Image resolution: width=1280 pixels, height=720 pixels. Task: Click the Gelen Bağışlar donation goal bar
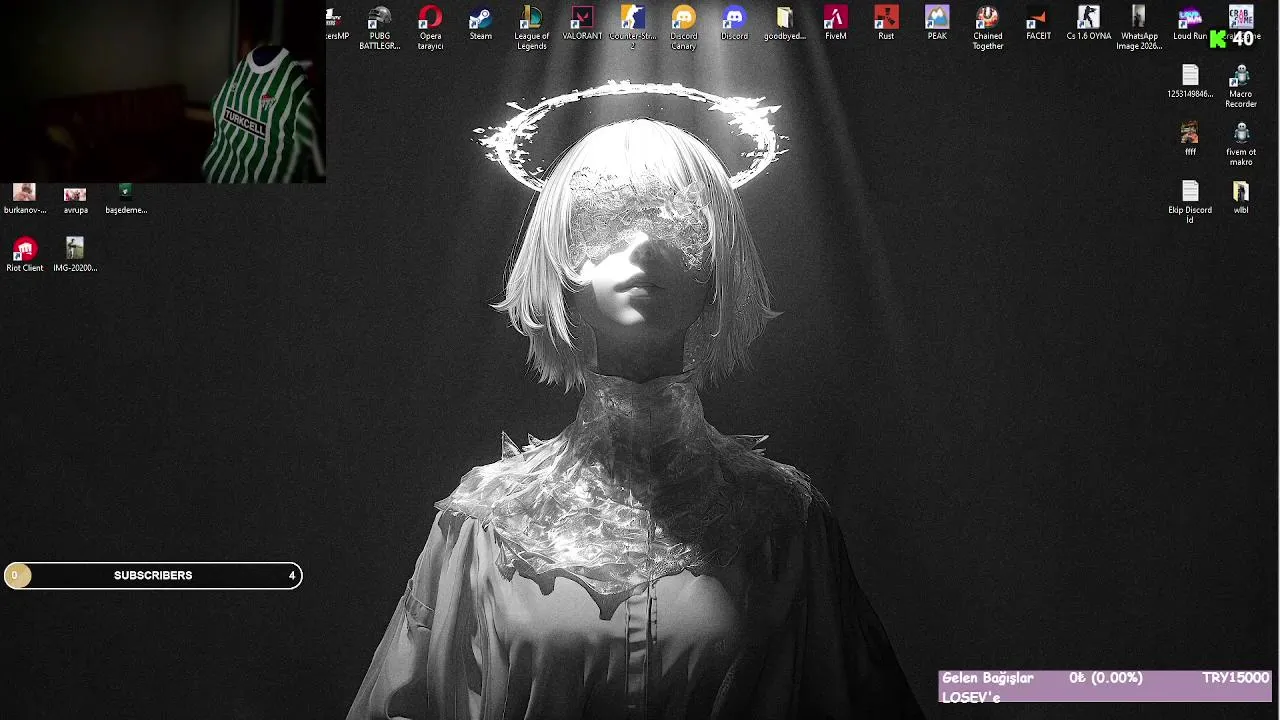point(1105,687)
